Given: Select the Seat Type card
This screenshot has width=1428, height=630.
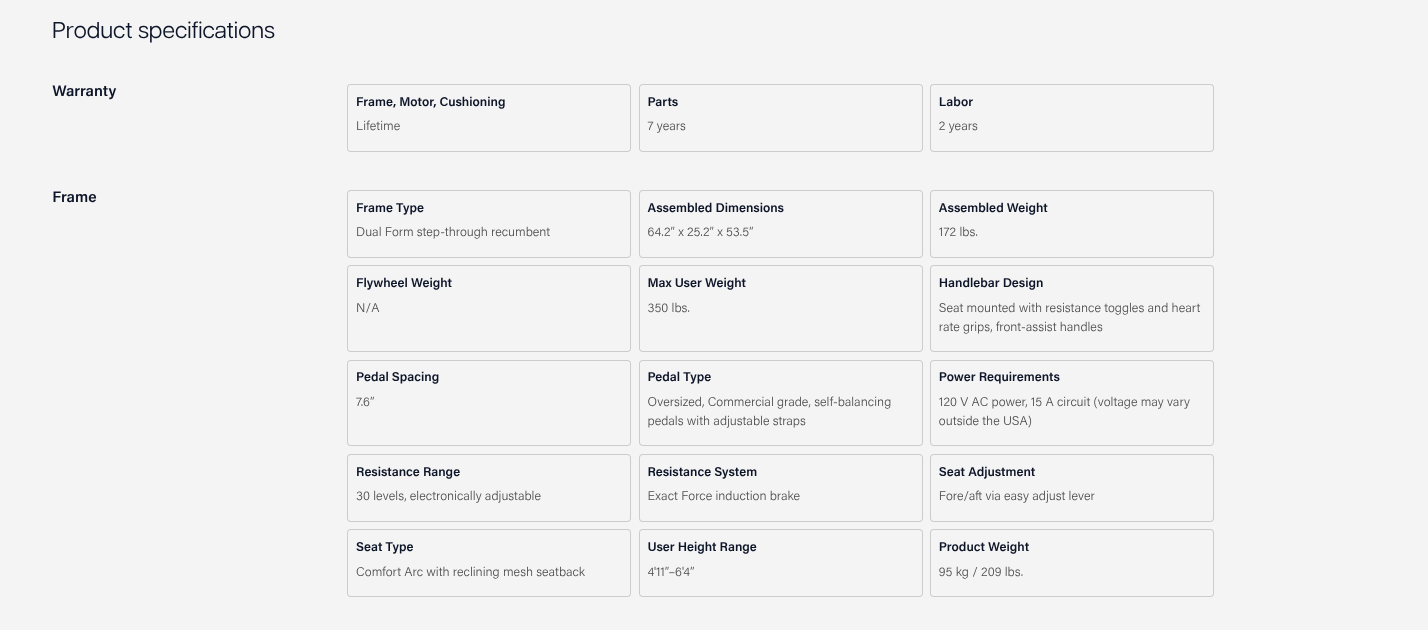Looking at the screenshot, I should coord(488,563).
